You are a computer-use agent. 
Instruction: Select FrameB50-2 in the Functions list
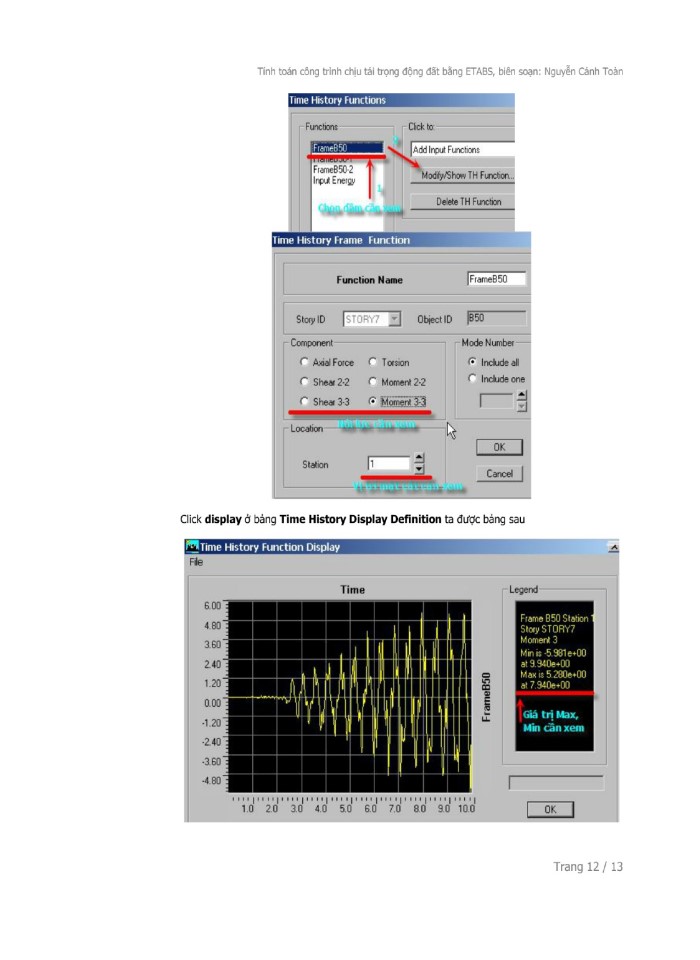click(x=333, y=170)
